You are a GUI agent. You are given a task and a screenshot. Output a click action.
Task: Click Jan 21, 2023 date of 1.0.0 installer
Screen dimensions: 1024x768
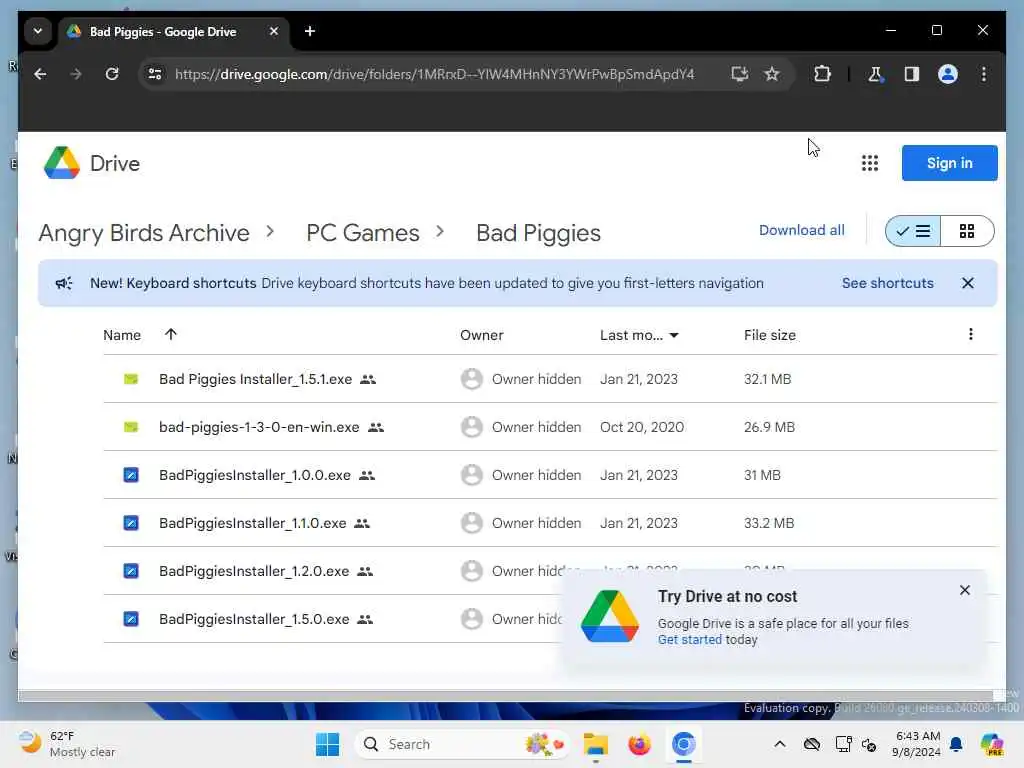pyautogui.click(x=639, y=475)
